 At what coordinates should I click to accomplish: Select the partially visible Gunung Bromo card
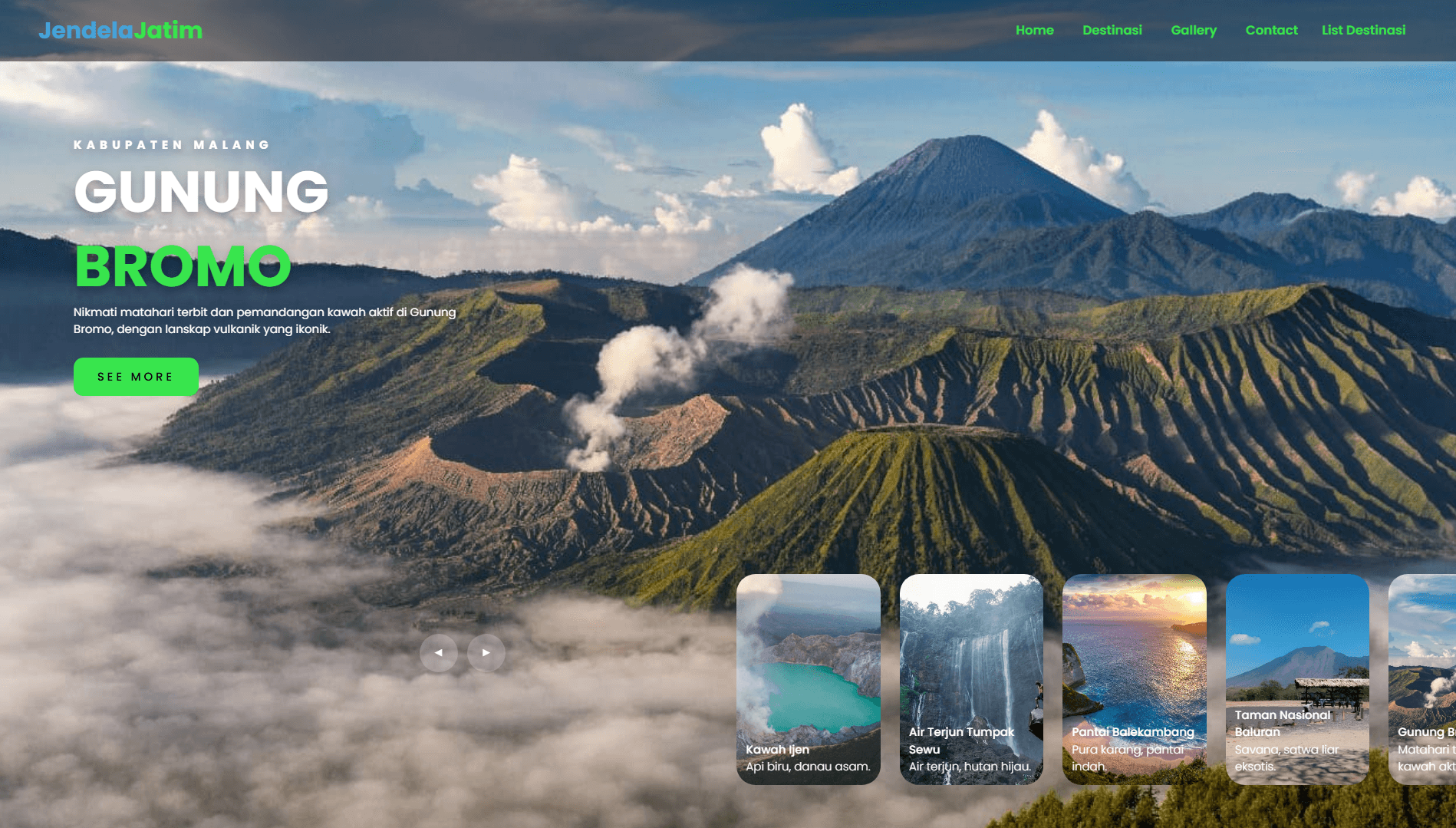pyautogui.click(x=1423, y=679)
